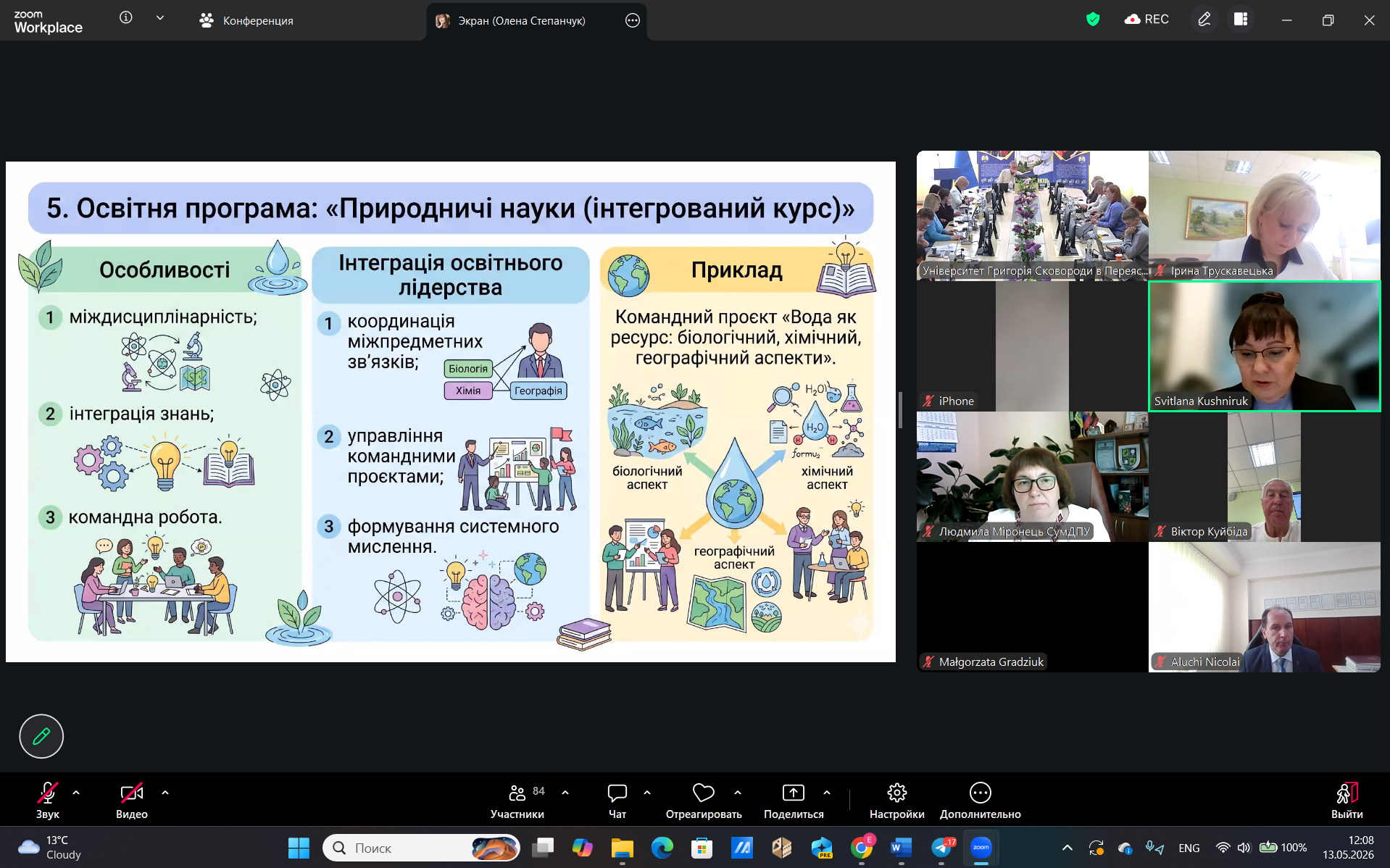Image resolution: width=1390 pixels, height=868 pixels.
Task: Expand participants options arrow
Action: pos(565,793)
